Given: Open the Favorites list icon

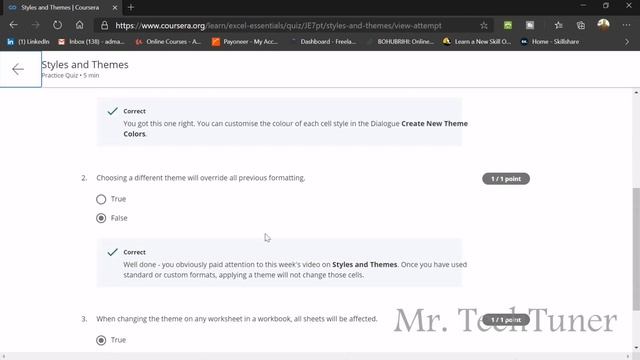Looking at the screenshot, I should [559, 25].
